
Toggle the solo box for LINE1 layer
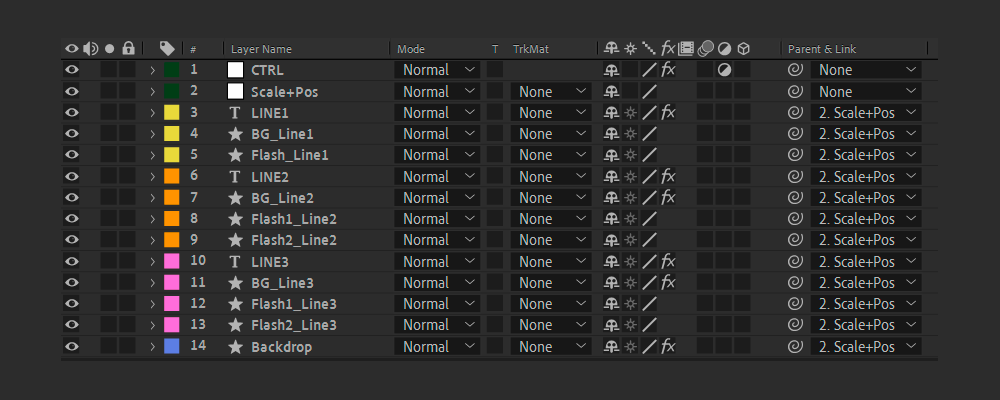coord(109,113)
